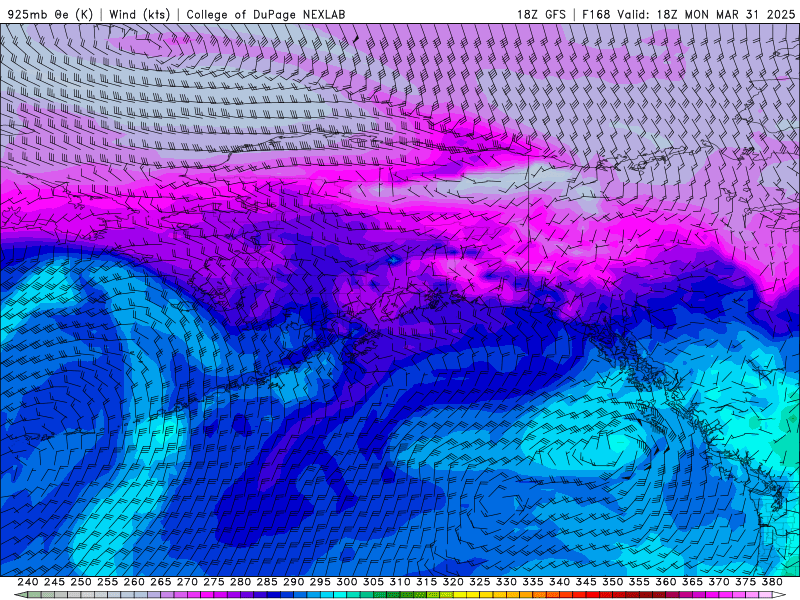
Task: Click the 375 legend value
Action: point(745,582)
